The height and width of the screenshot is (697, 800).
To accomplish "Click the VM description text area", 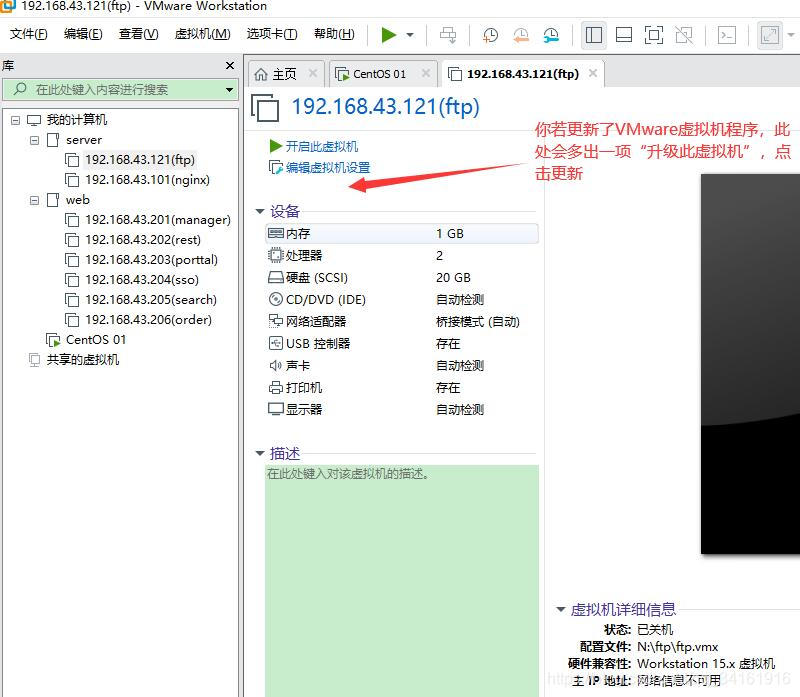I will tap(402, 581).
